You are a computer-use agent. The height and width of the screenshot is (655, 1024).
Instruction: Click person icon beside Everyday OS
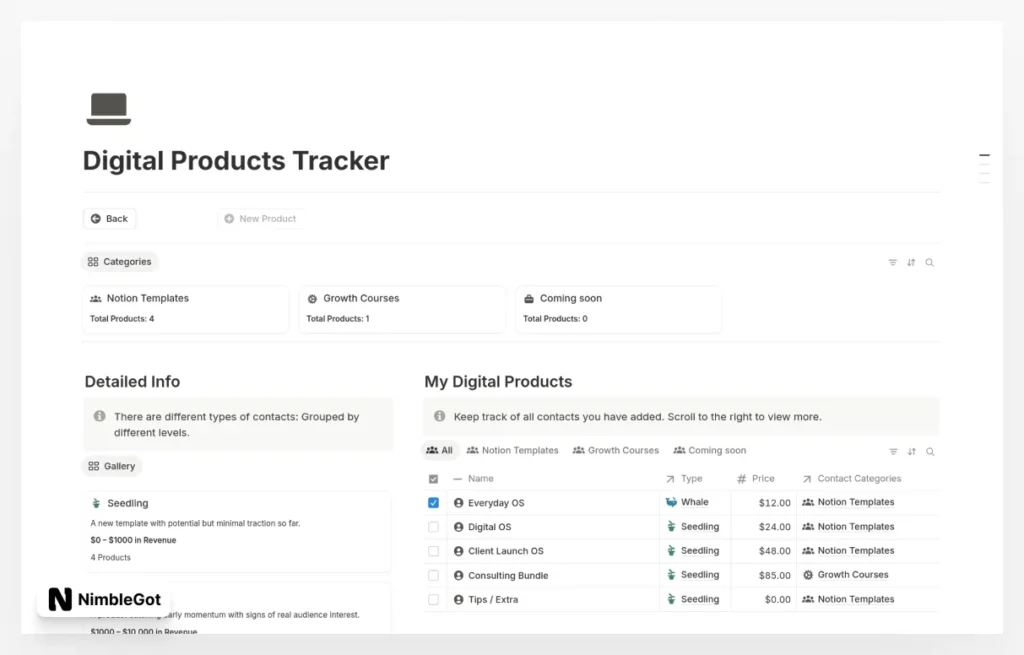[x=458, y=503]
